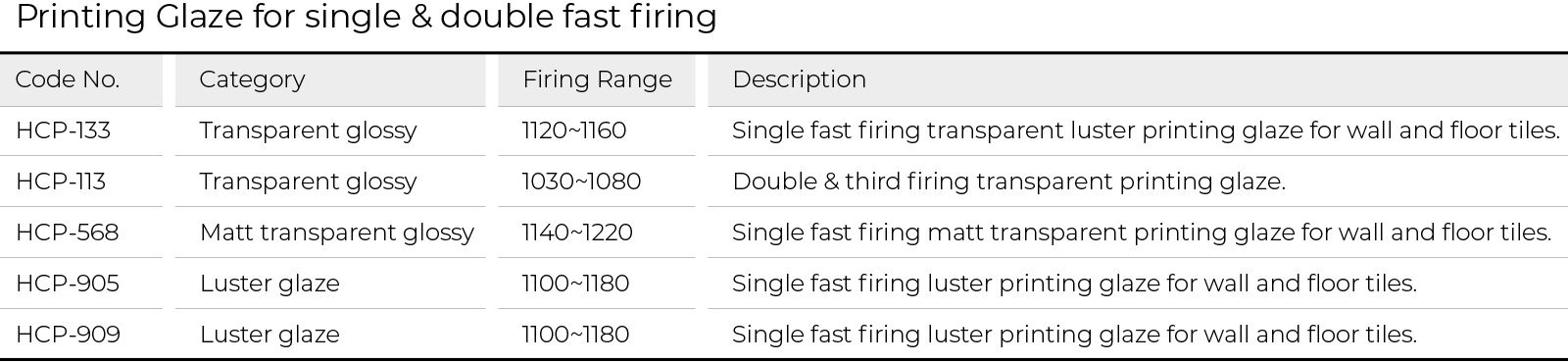The image size is (1568, 363).
Task: Click Single fast firing matt transparent description
Action: (x=1142, y=233)
